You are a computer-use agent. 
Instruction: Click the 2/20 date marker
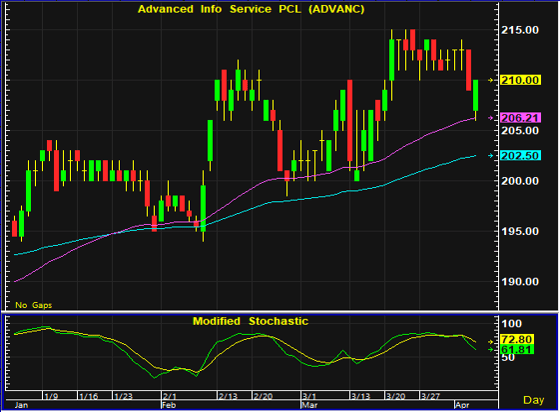coord(262,396)
